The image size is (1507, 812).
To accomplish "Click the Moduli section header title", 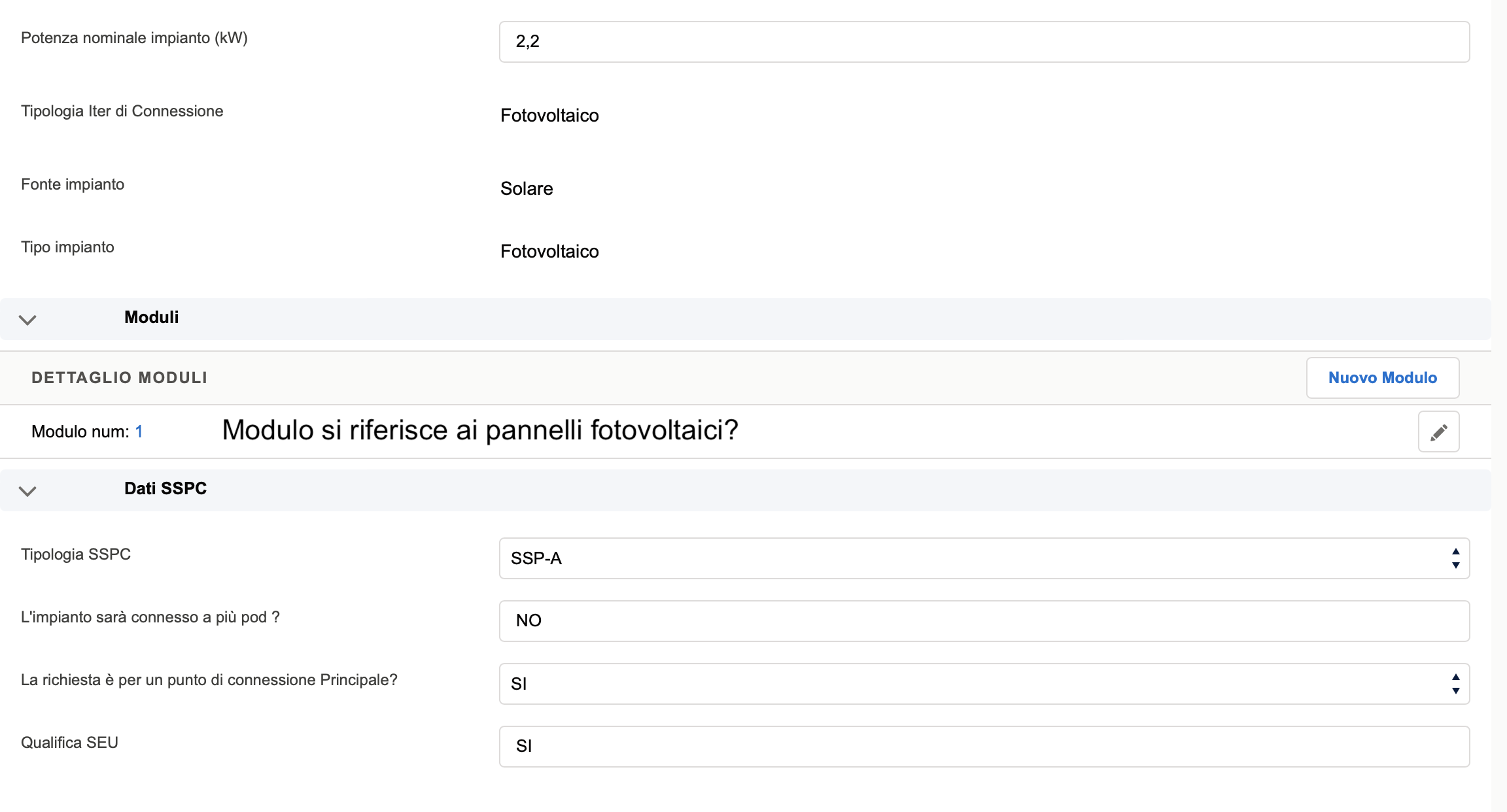I will [x=151, y=318].
